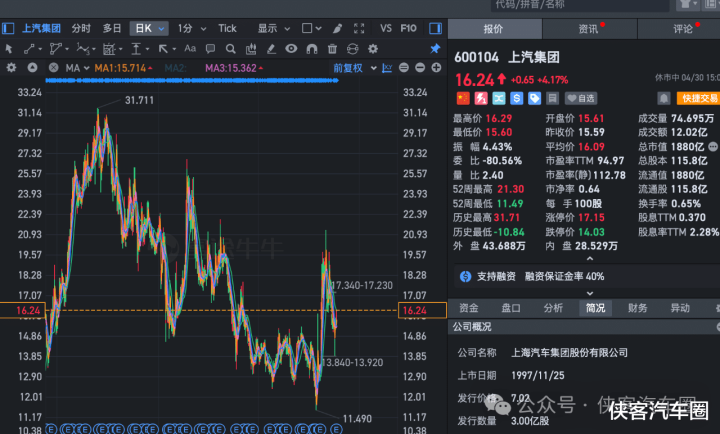Viewport: 720px width, 434px height.
Task: Open the 报价 quote tab
Action: [x=495, y=29]
